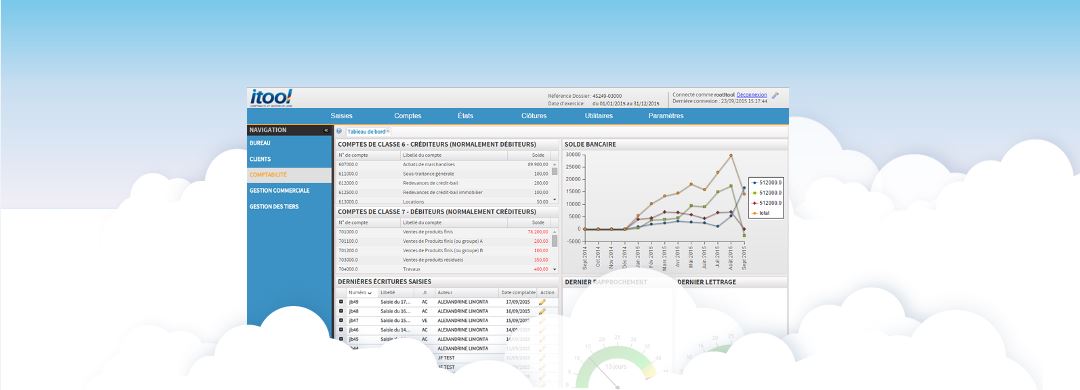
Task: Open the Saisies menu
Action: click(341, 116)
